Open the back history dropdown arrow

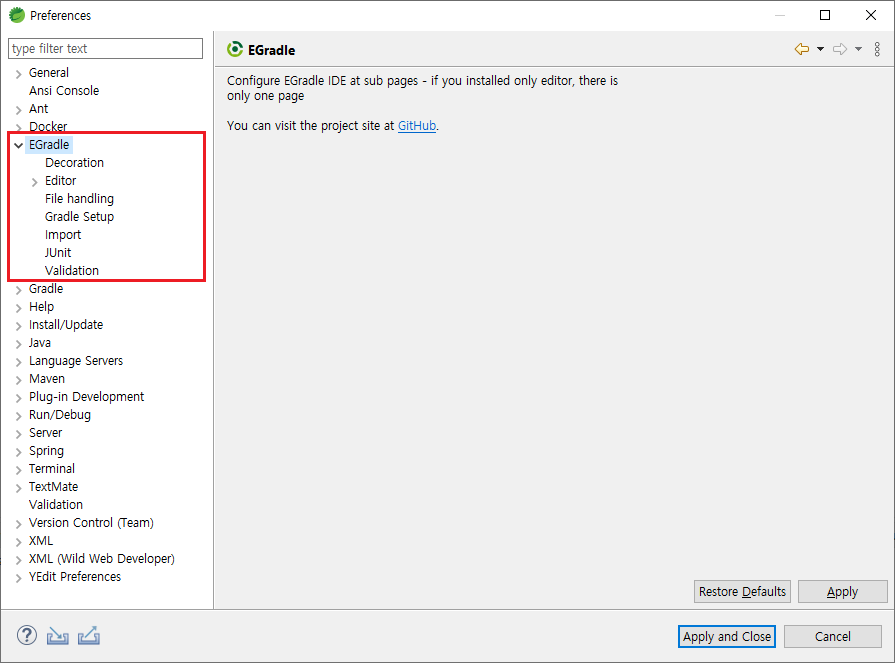[x=820, y=49]
